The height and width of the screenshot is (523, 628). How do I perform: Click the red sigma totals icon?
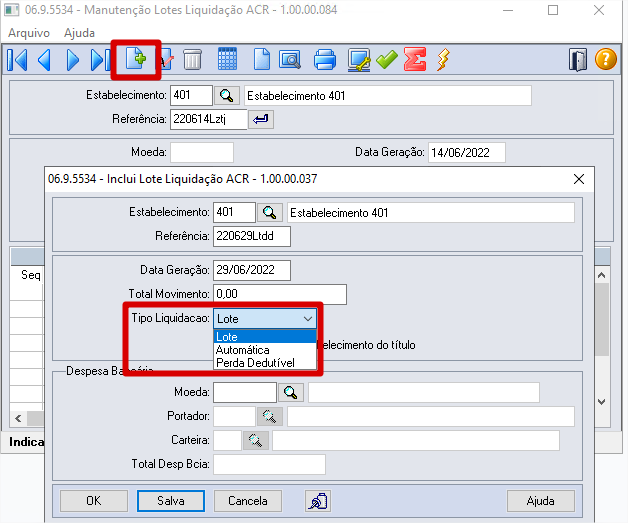(x=415, y=59)
